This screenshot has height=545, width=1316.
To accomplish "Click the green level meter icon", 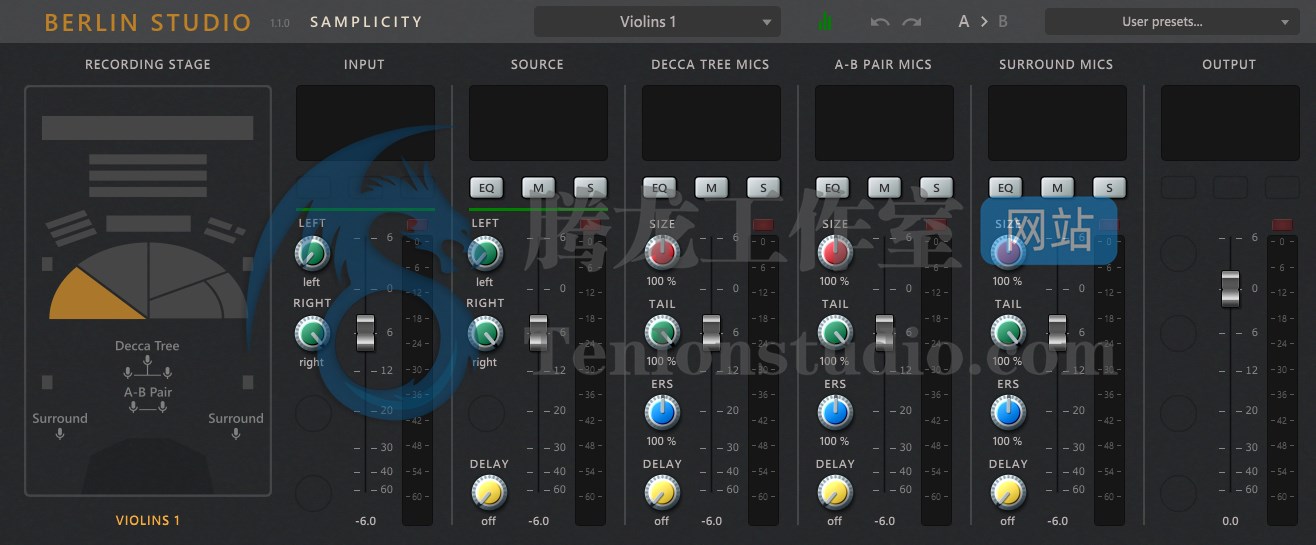I will pos(825,21).
